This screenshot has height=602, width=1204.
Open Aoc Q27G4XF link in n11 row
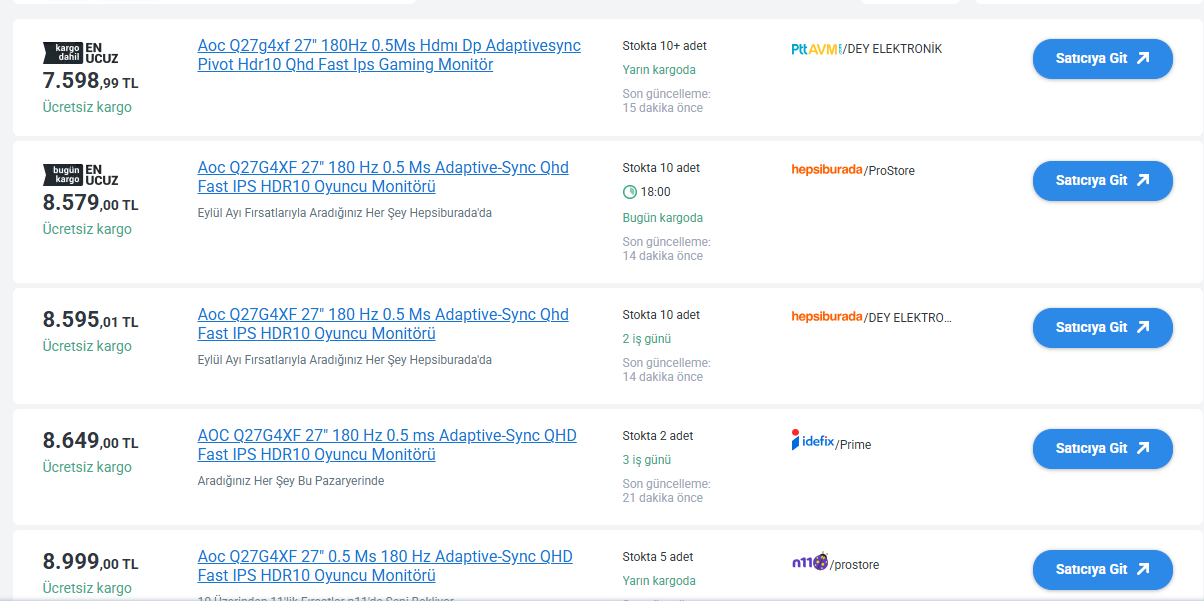coord(385,566)
